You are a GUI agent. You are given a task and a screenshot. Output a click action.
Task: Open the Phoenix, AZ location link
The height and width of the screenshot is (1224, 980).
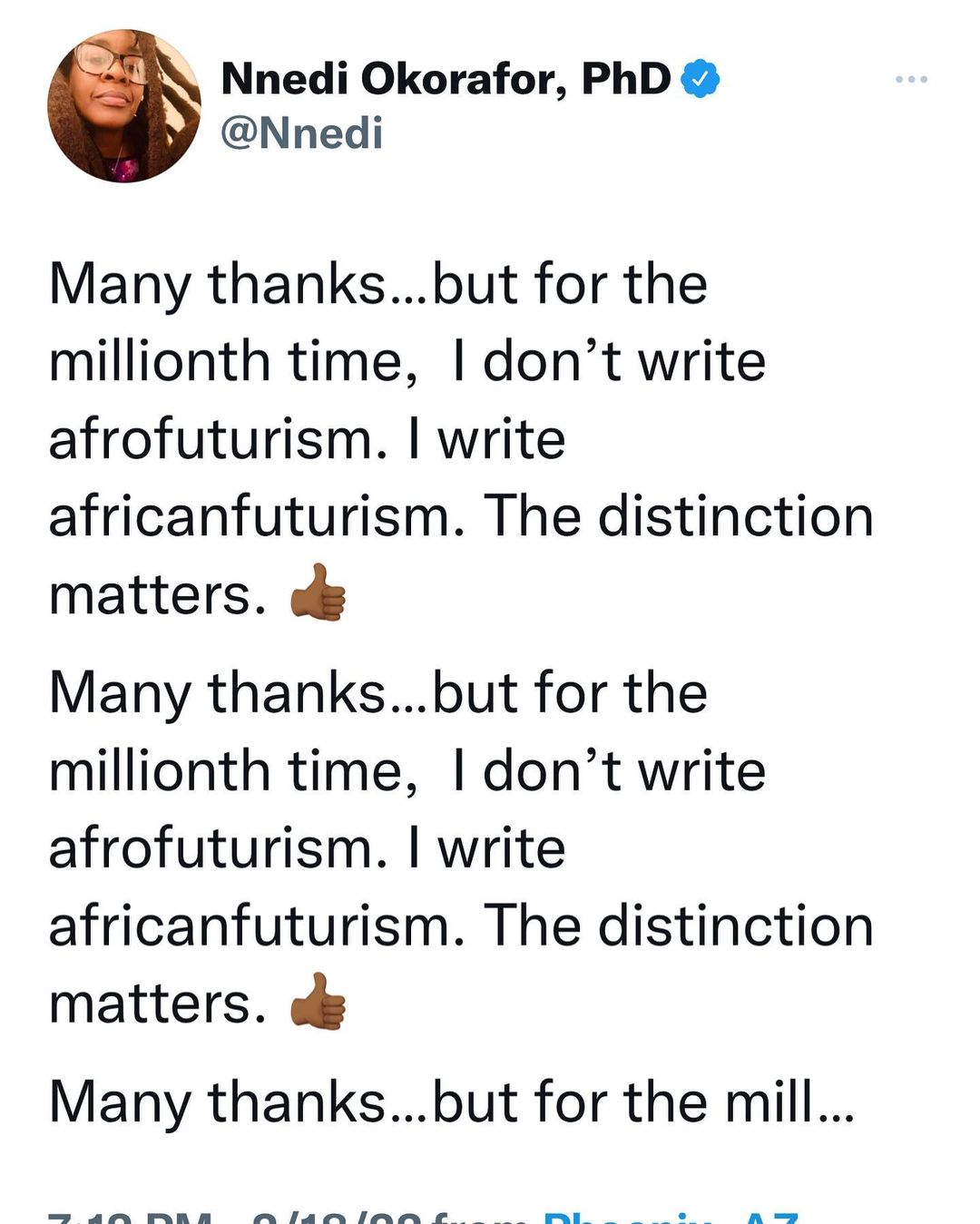(671, 1218)
